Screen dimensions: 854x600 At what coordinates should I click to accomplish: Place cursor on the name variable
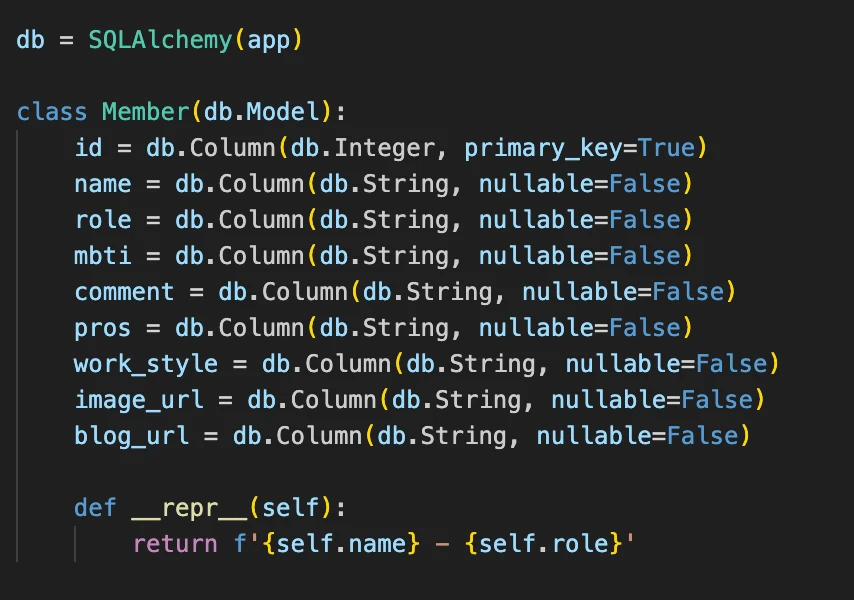102,184
